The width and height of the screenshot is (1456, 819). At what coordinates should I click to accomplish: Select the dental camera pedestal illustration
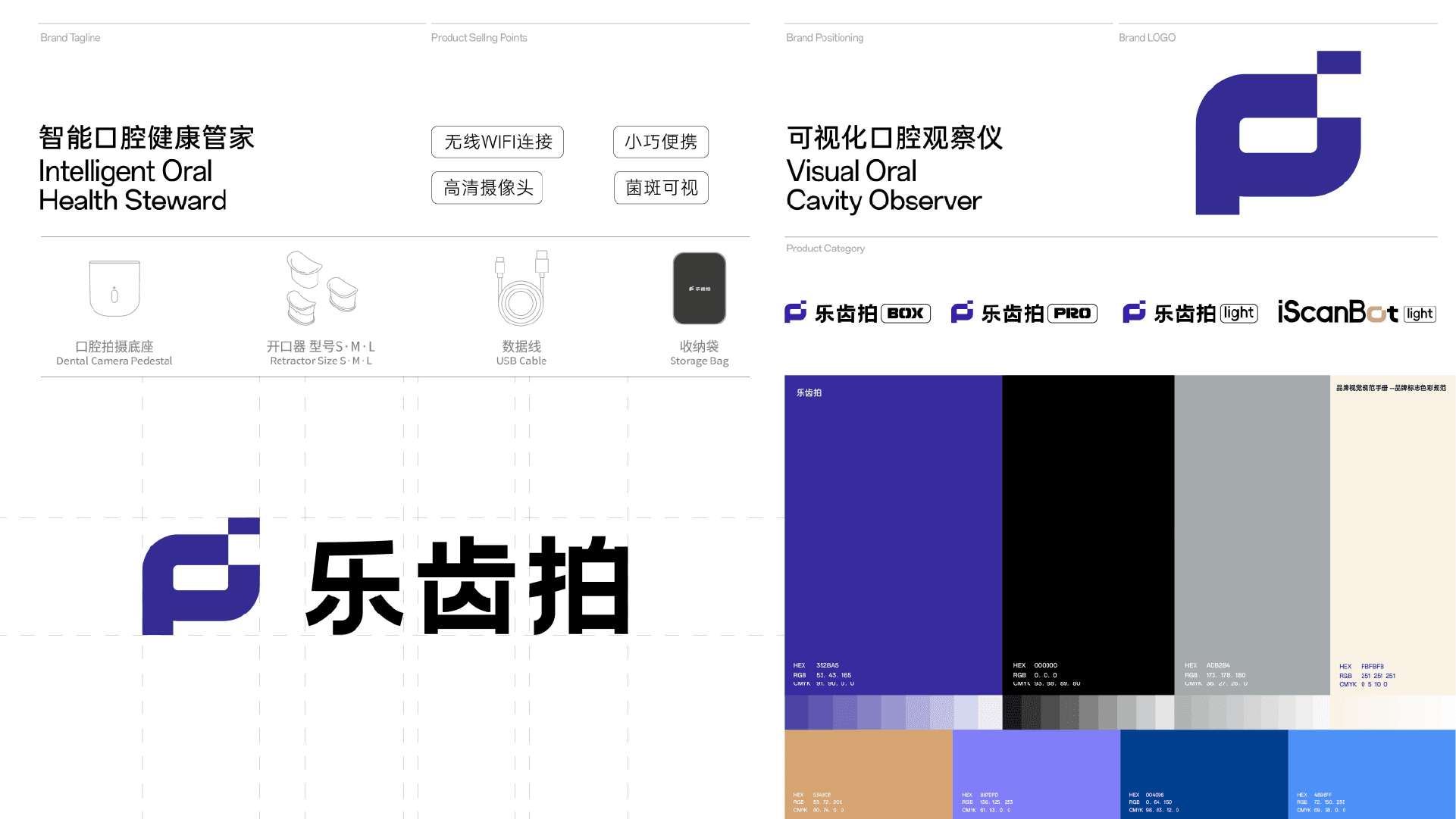tap(114, 288)
